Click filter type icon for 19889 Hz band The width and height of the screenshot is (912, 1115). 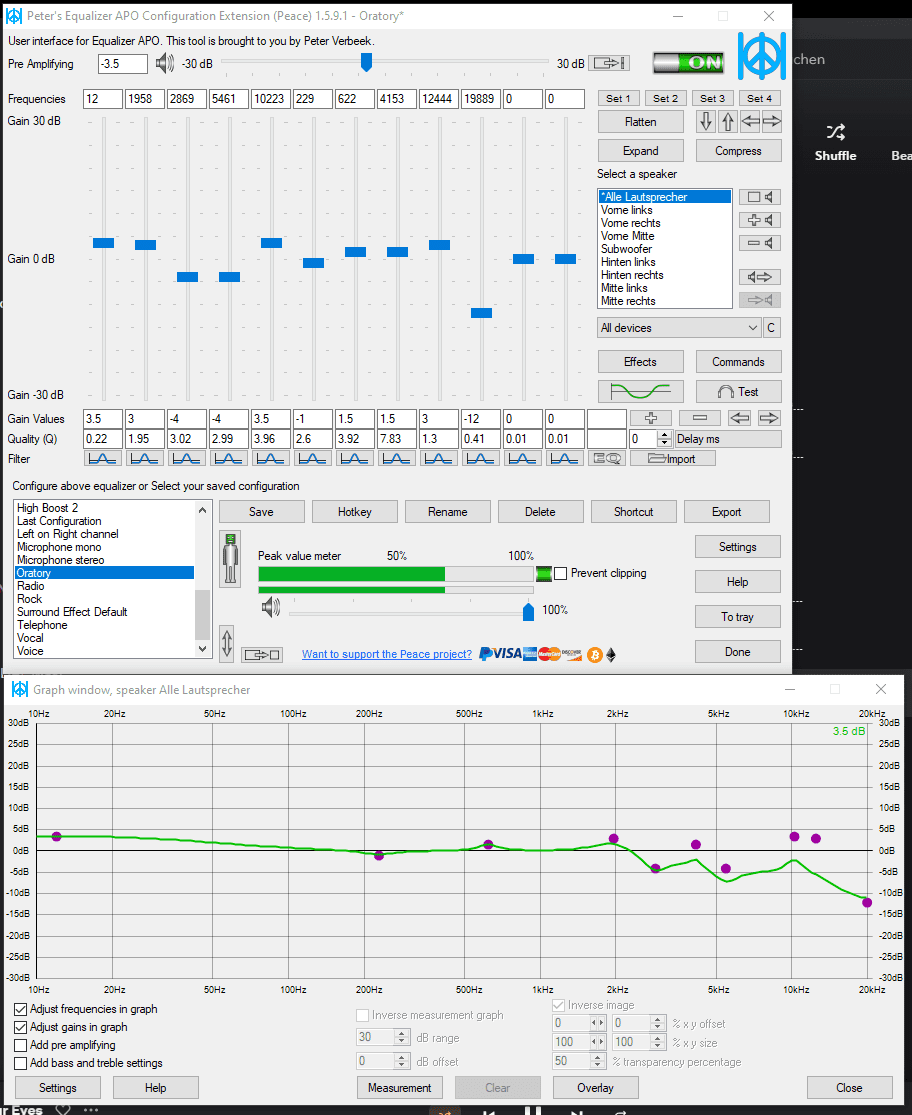481,459
